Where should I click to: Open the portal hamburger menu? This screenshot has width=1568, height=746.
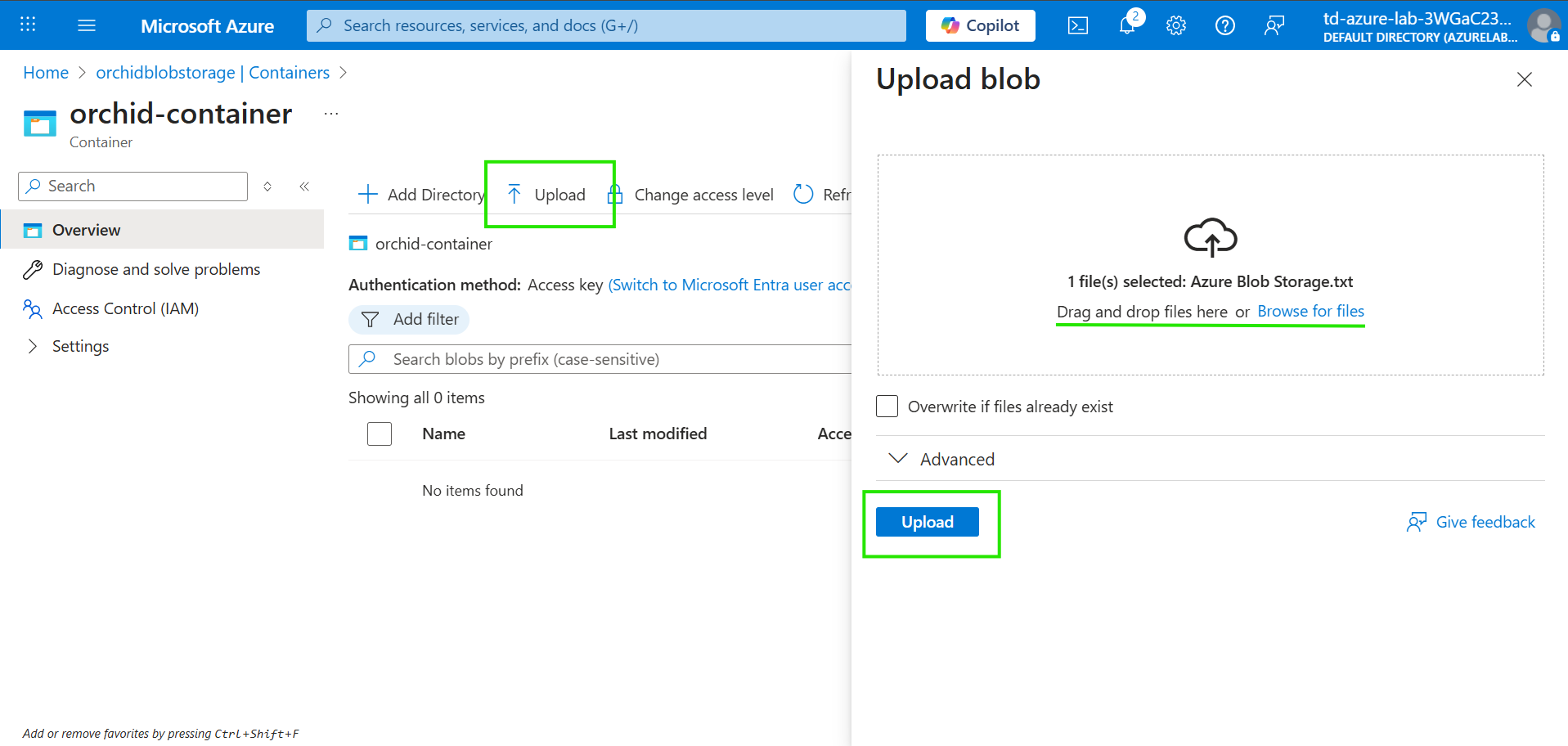[x=87, y=26]
